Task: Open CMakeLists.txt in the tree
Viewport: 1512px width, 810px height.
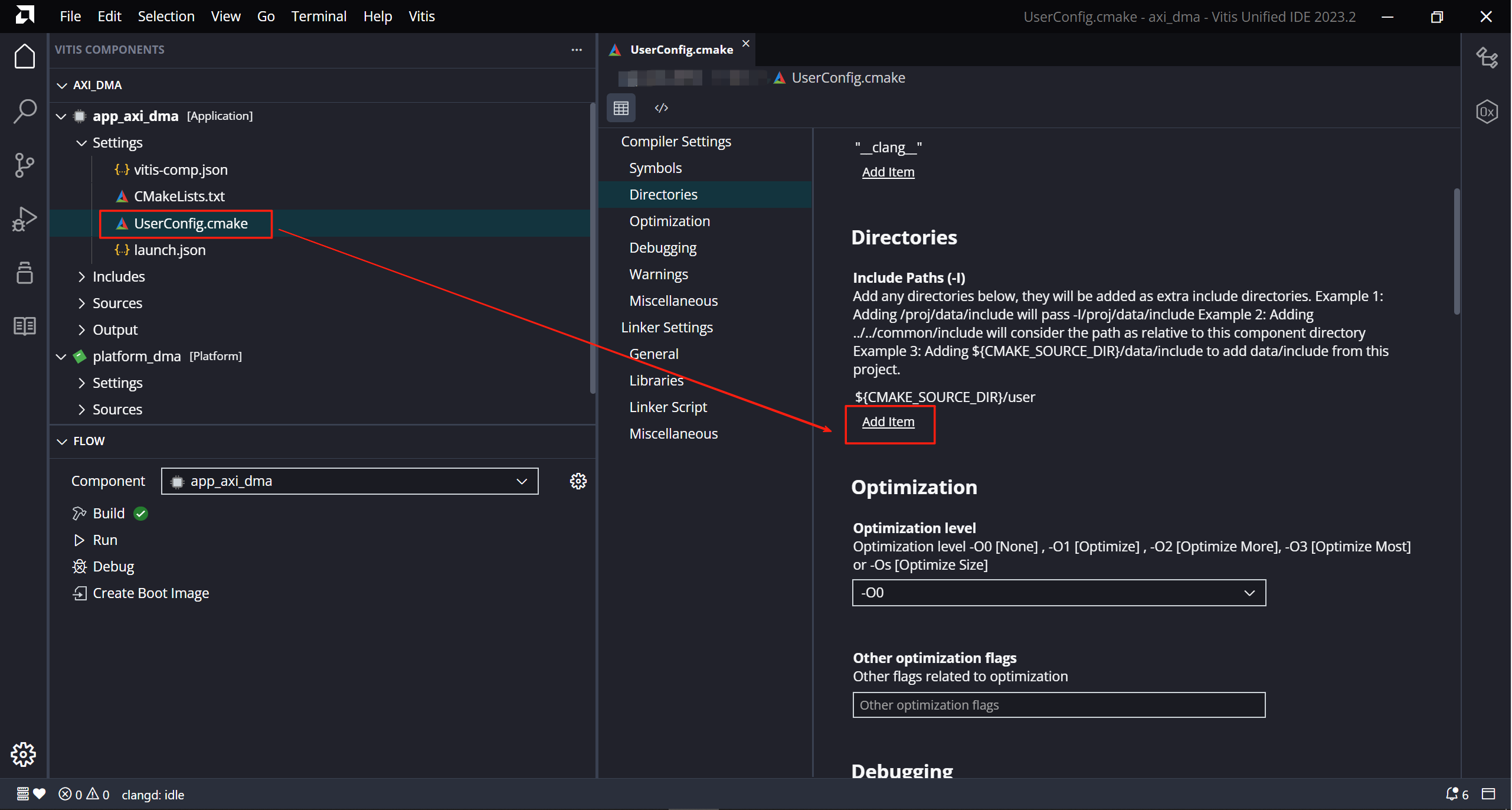Action: coord(179,197)
